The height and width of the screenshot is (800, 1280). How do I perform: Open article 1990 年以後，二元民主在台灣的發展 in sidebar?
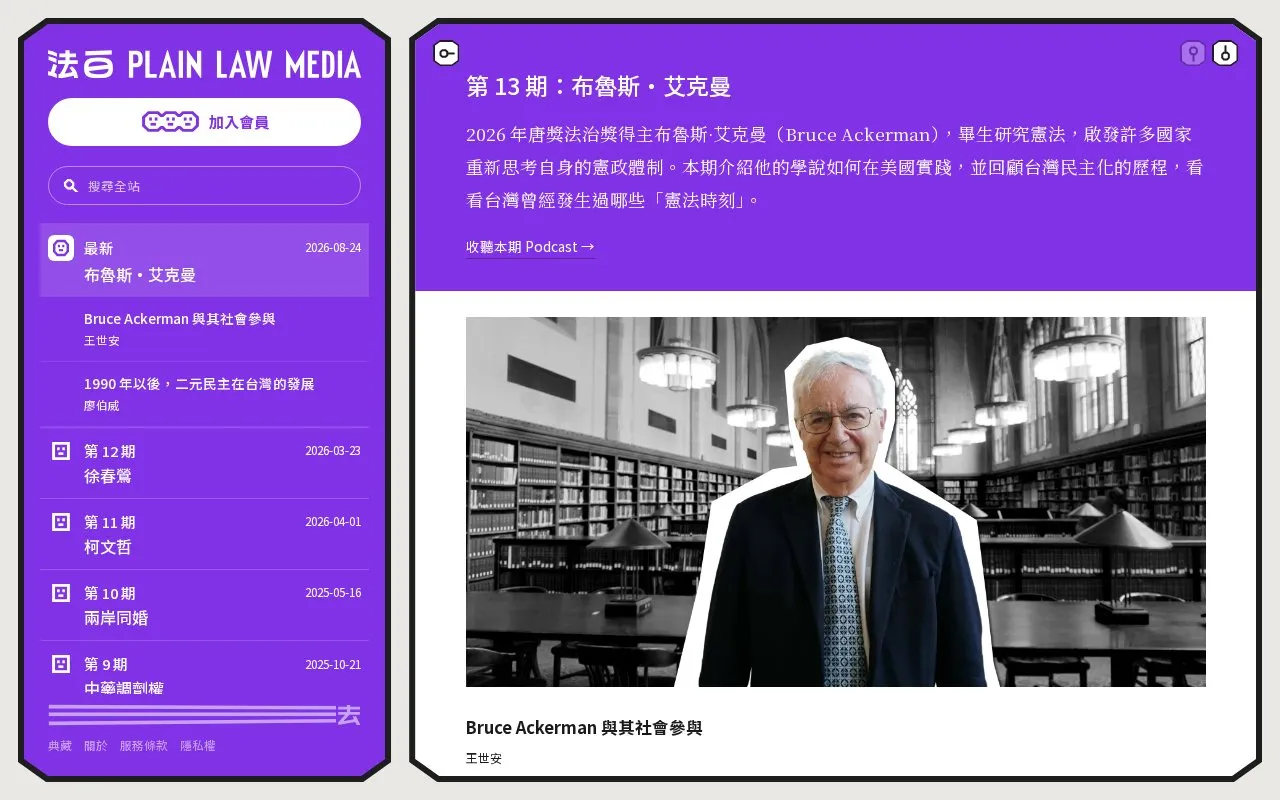[x=204, y=394]
